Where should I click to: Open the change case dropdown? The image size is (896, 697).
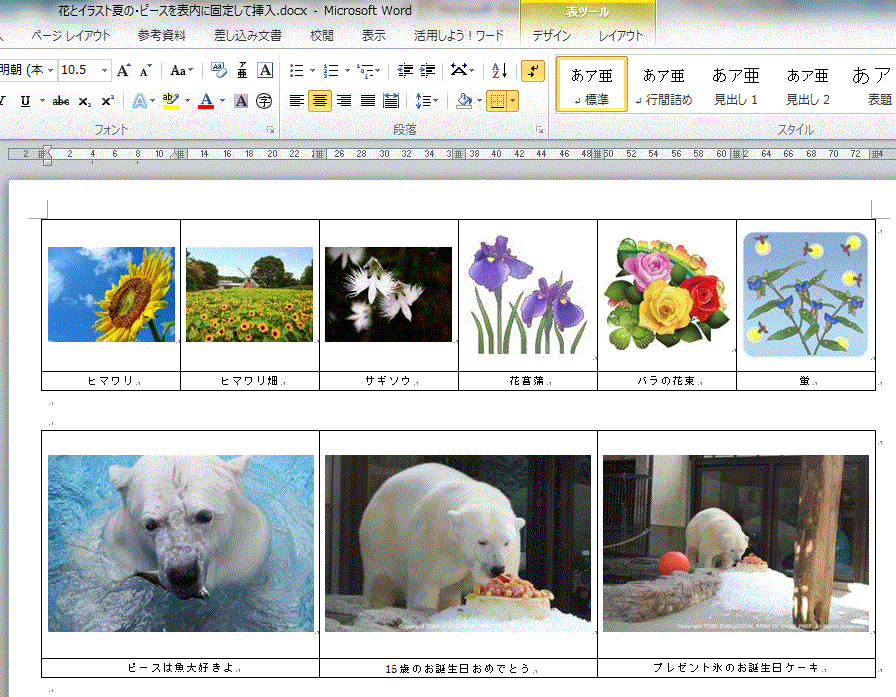(181, 71)
